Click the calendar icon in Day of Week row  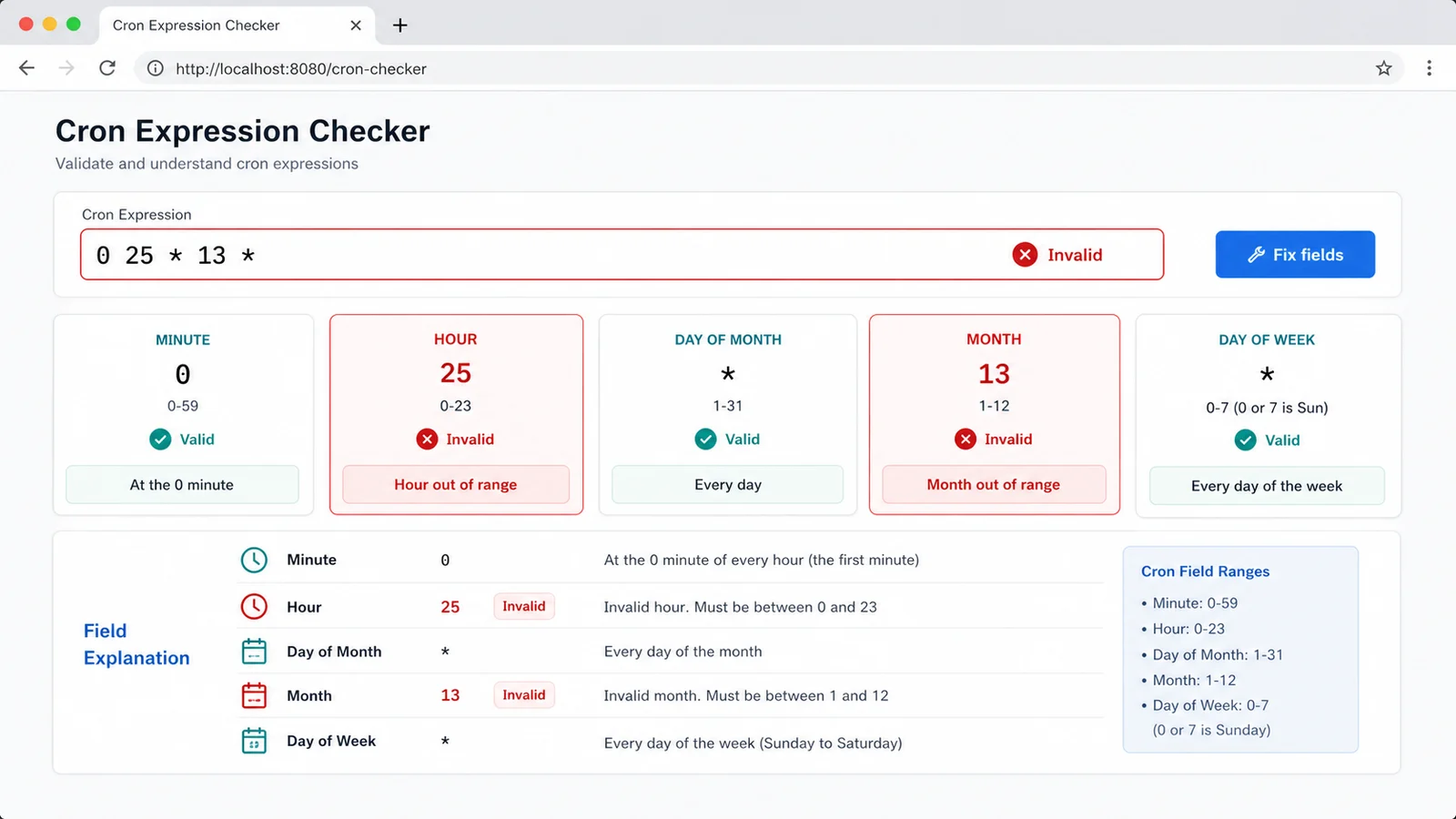[254, 741]
